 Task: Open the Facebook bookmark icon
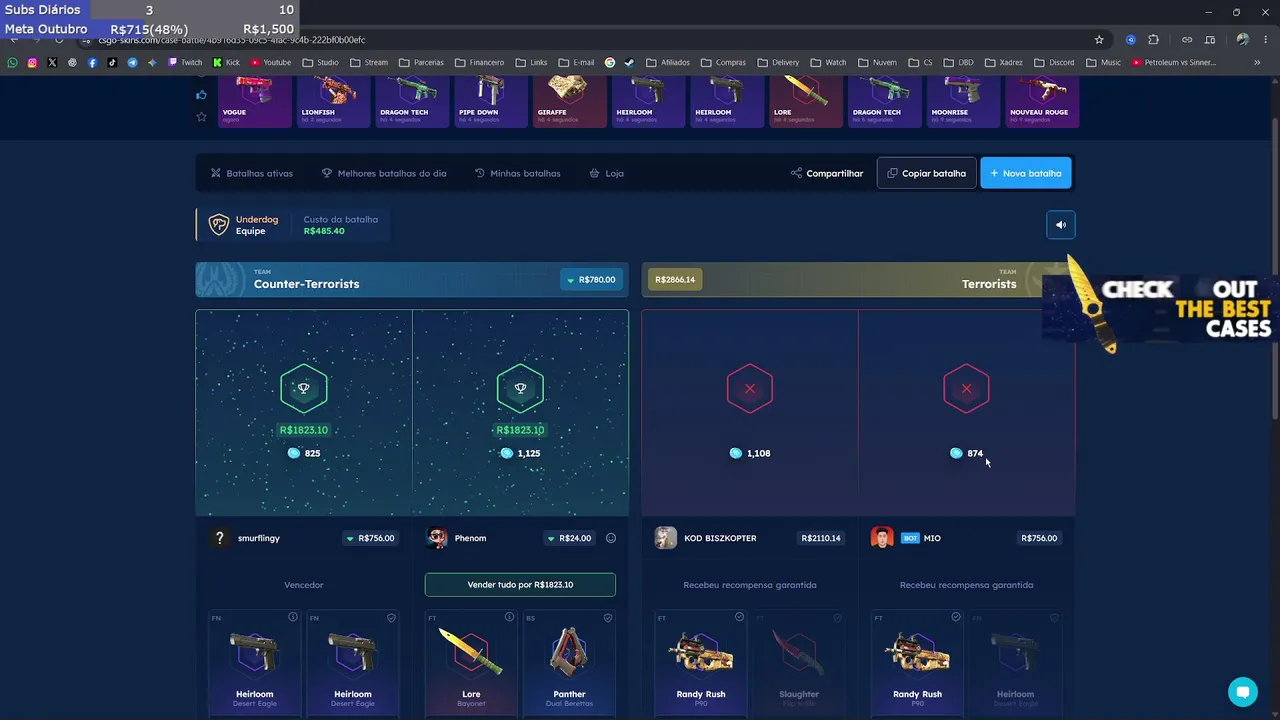tap(92, 63)
